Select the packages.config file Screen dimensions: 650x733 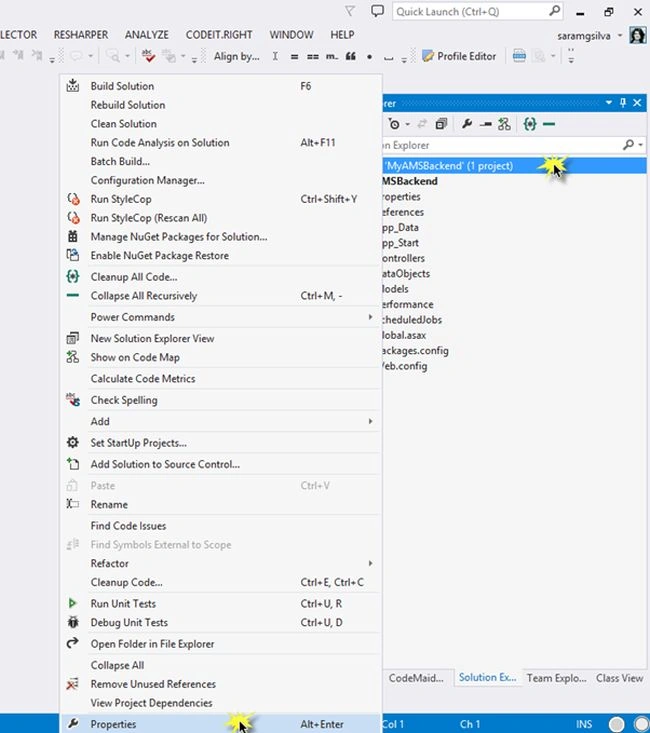[415, 351]
